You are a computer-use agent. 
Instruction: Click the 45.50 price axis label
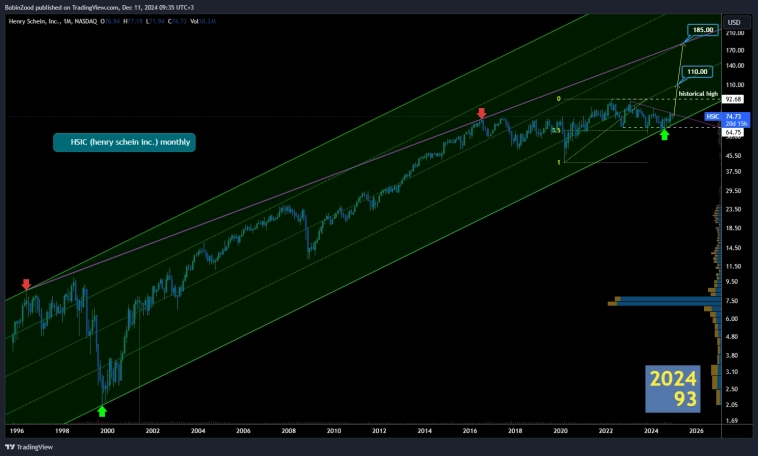point(733,156)
